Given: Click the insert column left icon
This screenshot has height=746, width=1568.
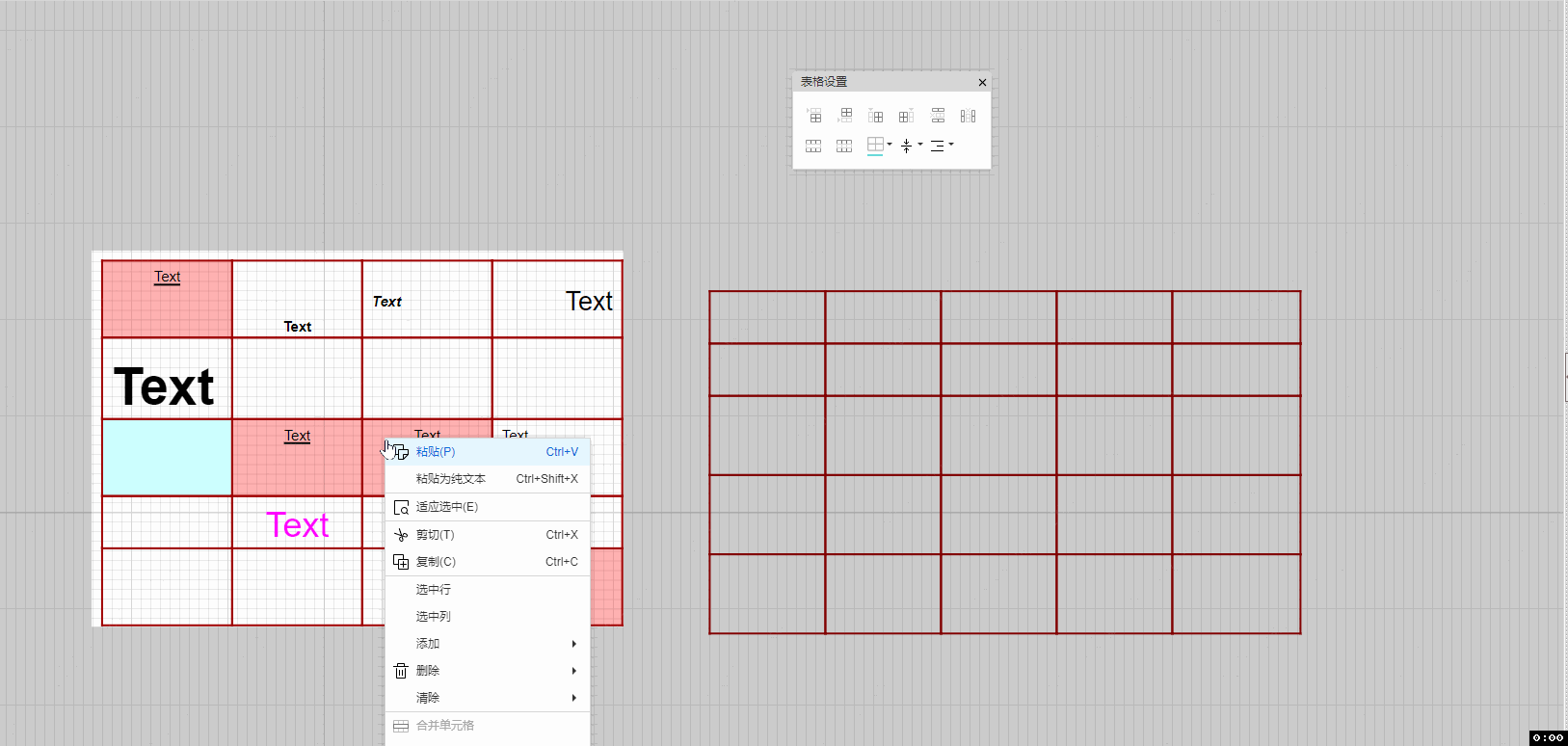Looking at the screenshot, I should point(876,116).
